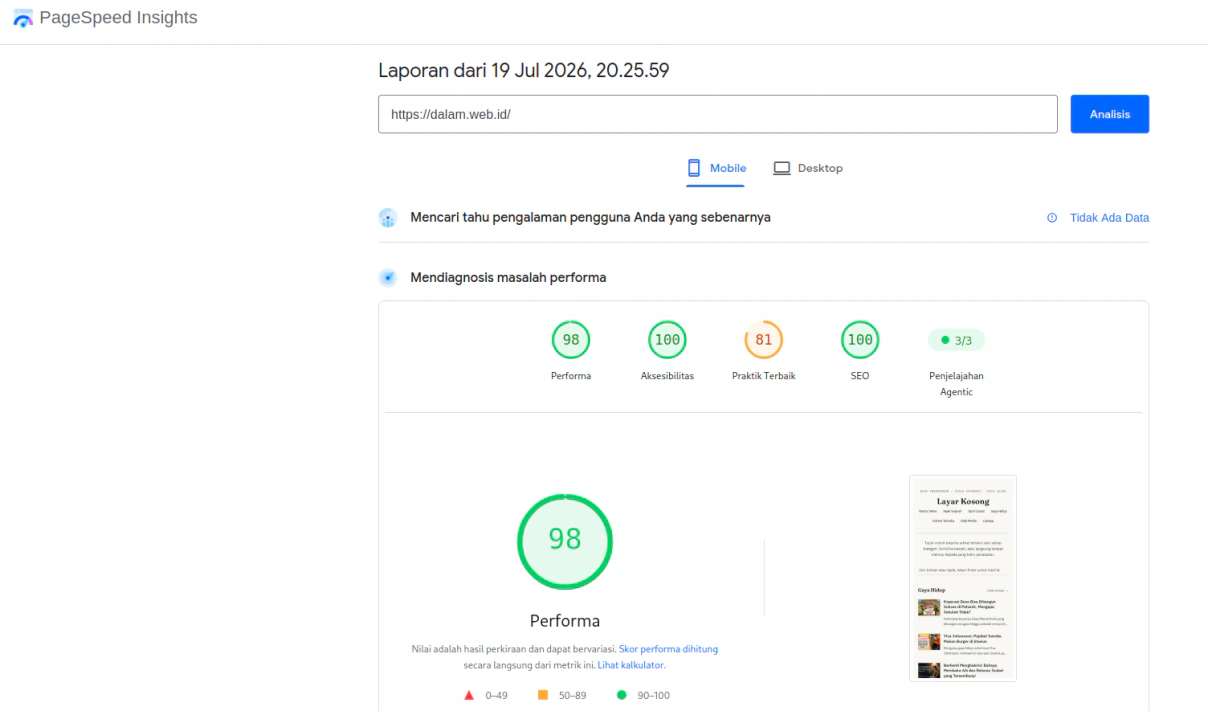Select the Performa 98 score gauge
The image size is (1208, 711).
(571, 340)
